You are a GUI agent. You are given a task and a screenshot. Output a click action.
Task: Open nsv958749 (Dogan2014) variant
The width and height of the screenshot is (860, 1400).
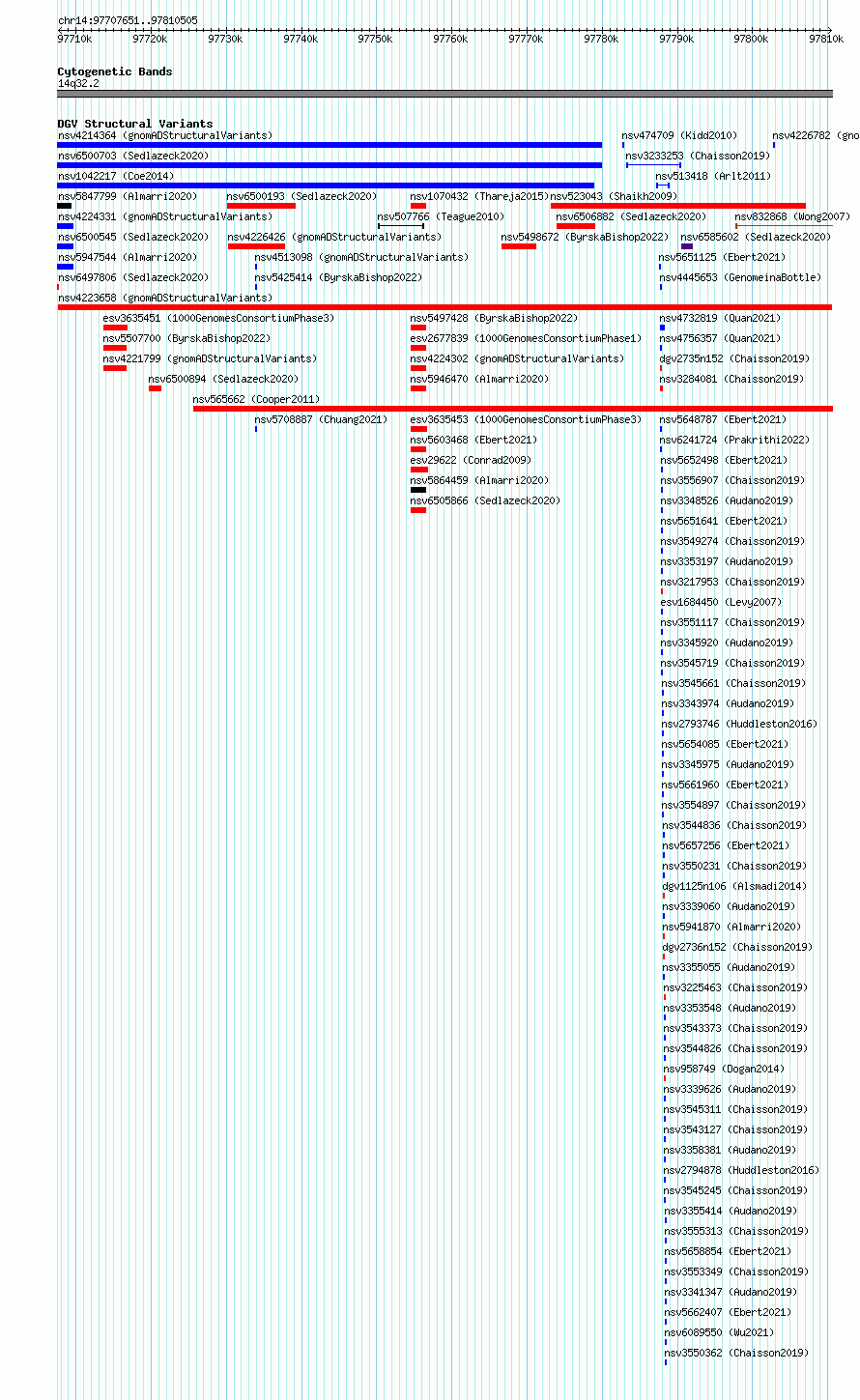tap(724, 1070)
